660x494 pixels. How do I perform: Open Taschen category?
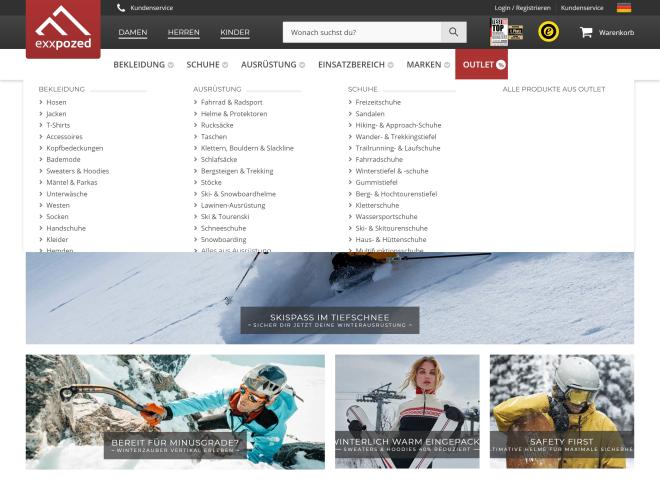pyautogui.click(x=214, y=136)
